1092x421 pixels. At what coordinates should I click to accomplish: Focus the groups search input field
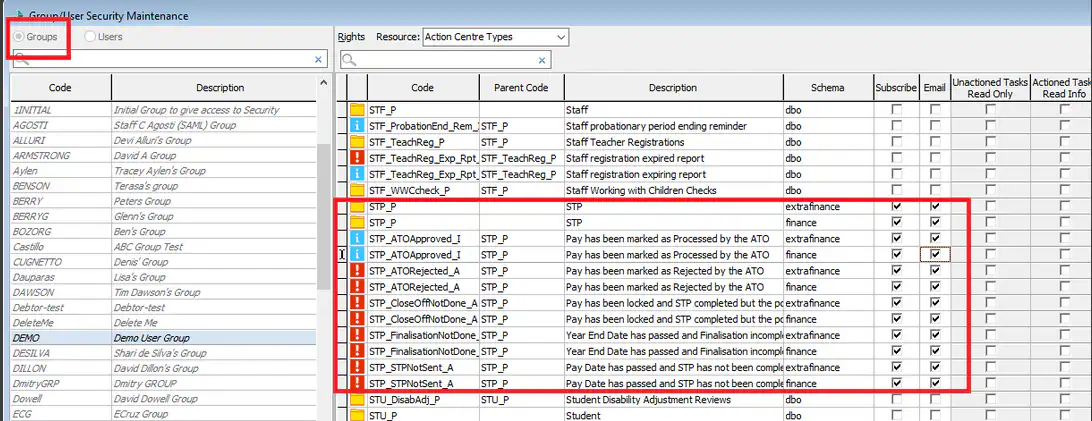(171, 59)
